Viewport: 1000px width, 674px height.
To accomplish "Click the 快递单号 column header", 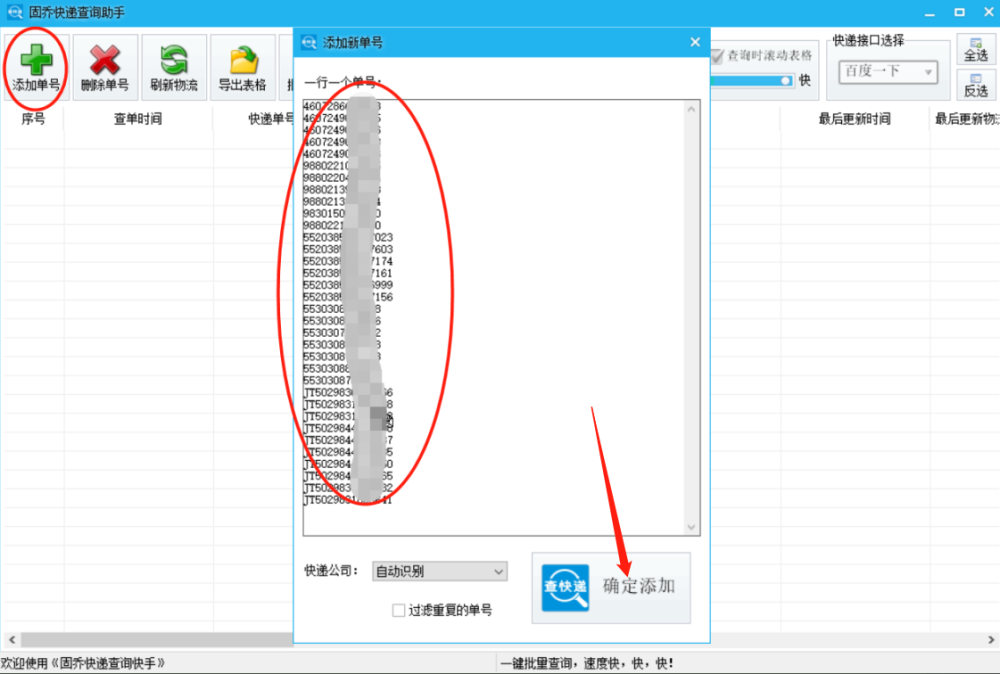I will [271, 119].
